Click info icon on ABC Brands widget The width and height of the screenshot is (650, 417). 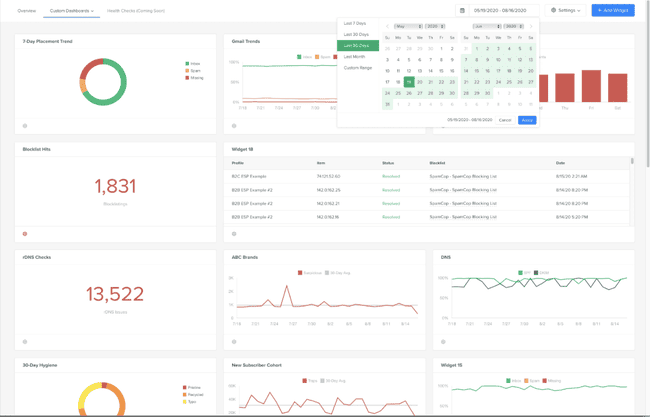coord(234,342)
